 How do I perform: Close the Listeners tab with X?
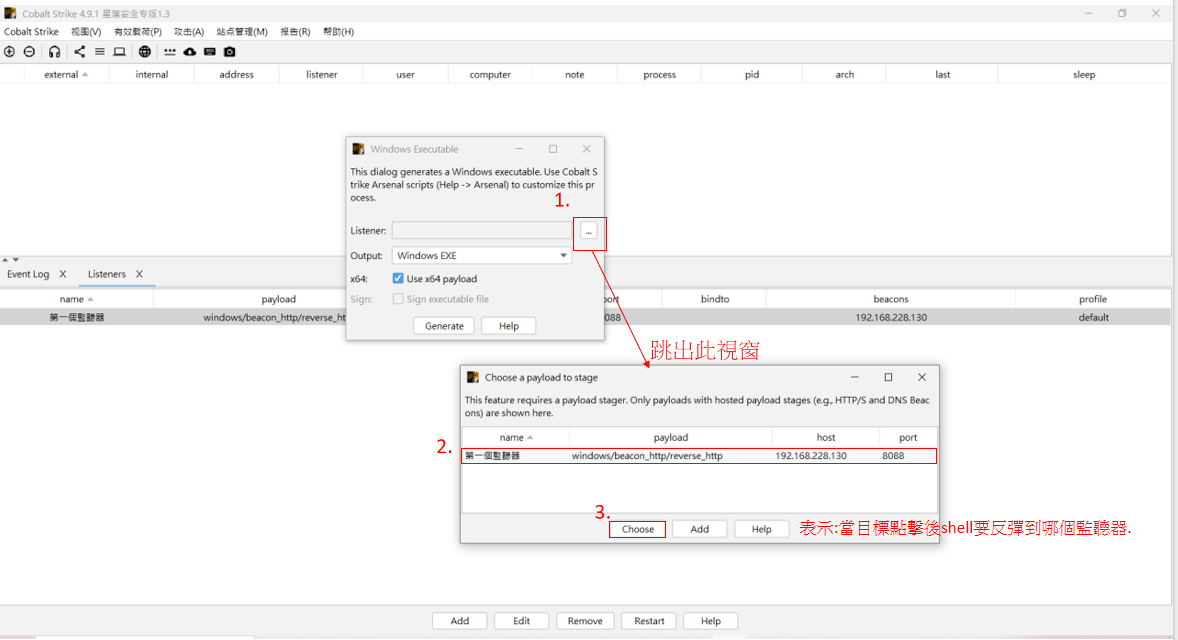139,274
